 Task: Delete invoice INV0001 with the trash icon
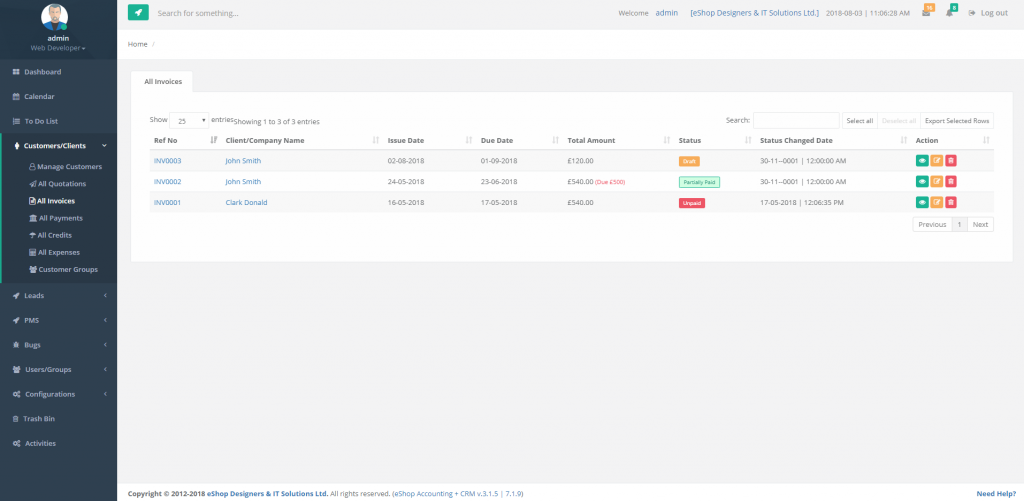coord(951,202)
